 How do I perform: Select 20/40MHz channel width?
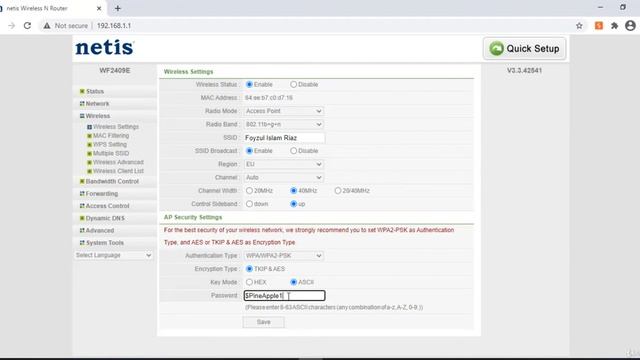(338, 191)
